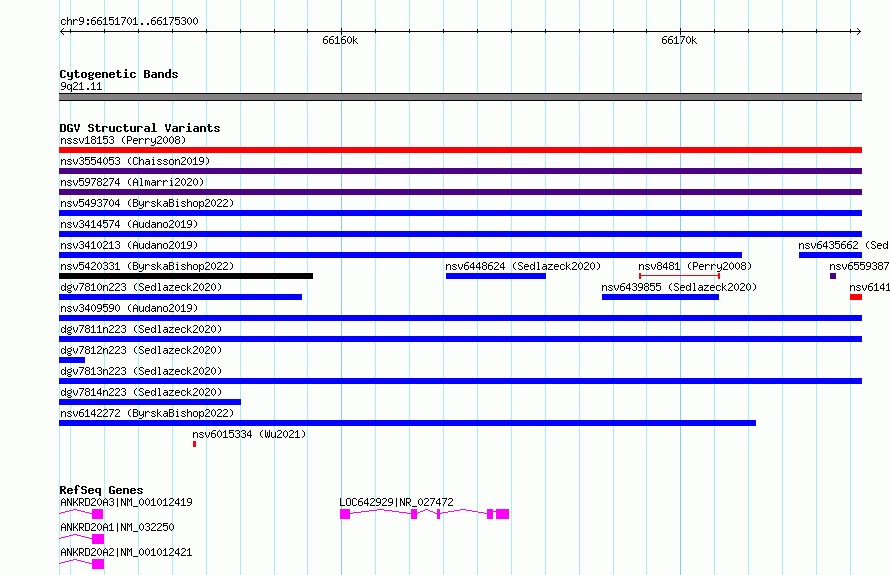This screenshot has height=575, width=890.
Task: Click the red nssv18153 variant bar
Action: (460, 150)
